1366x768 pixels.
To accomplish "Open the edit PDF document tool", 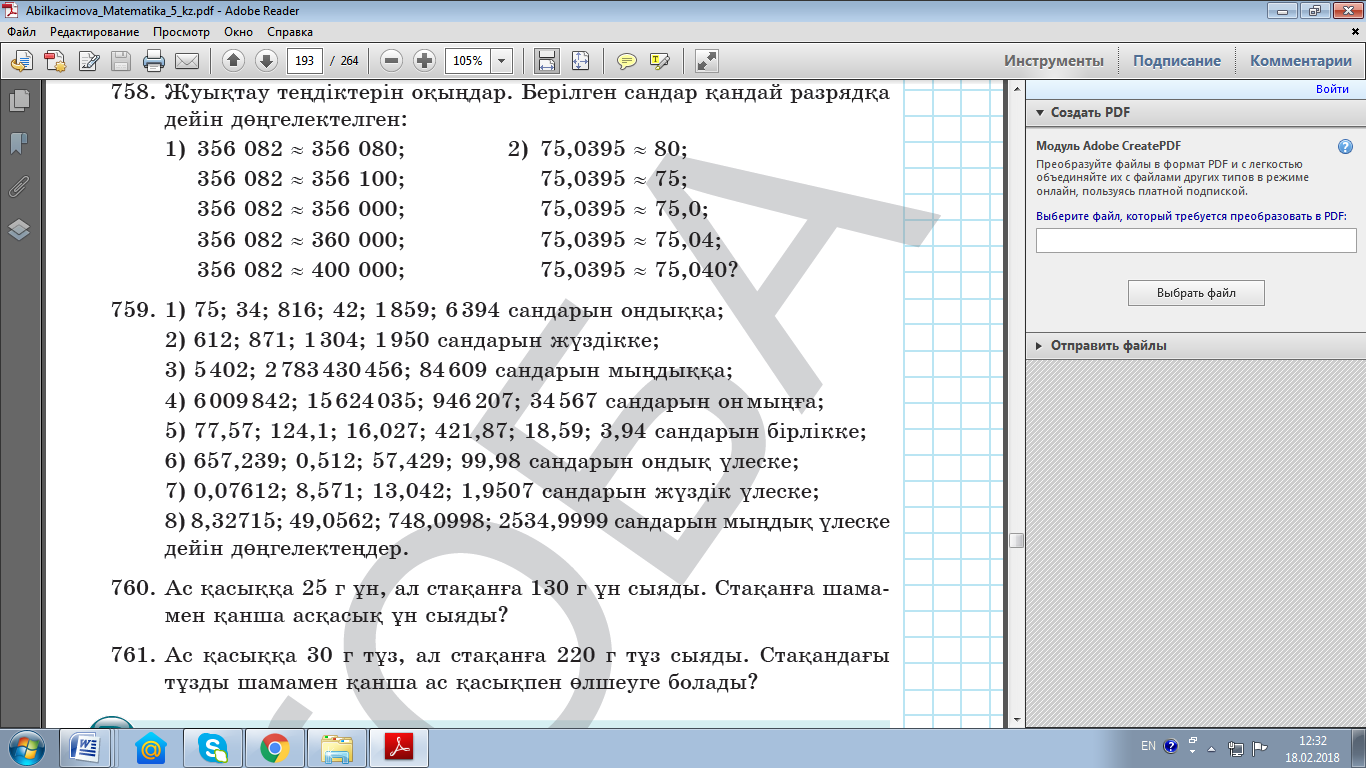I will point(88,61).
